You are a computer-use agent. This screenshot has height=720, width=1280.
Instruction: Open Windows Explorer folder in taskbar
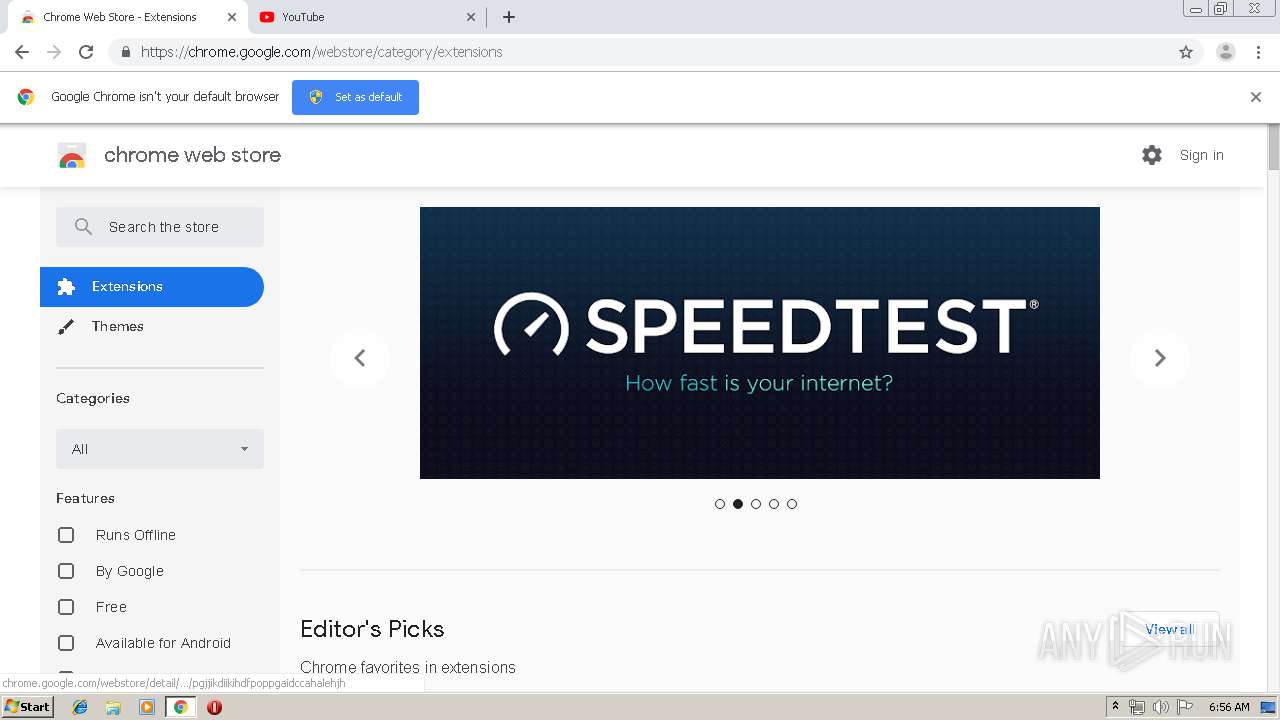coord(113,707)
